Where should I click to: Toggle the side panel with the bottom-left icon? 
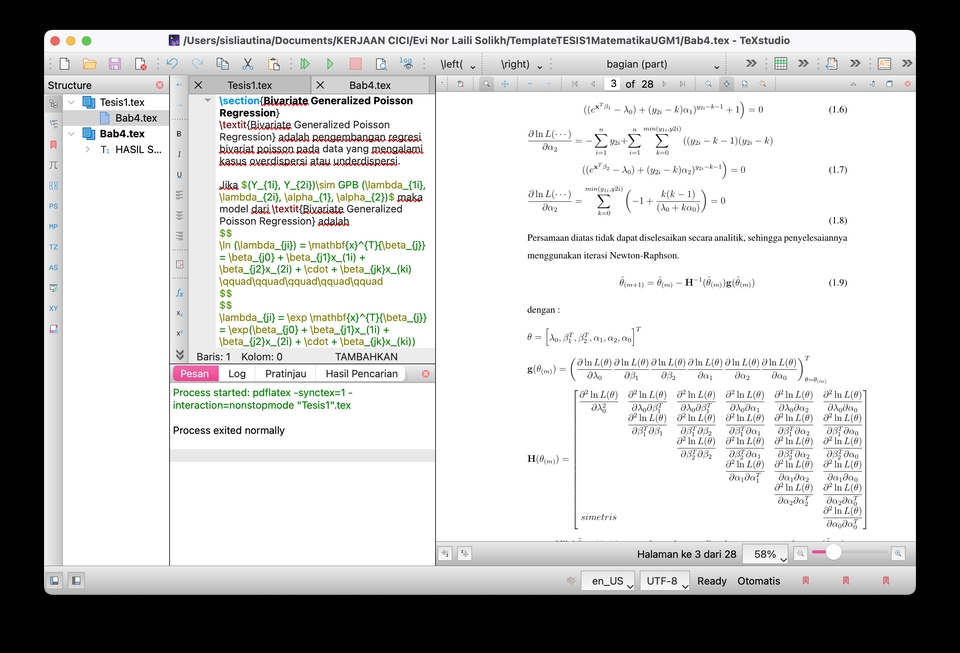(x=54, y=580)
